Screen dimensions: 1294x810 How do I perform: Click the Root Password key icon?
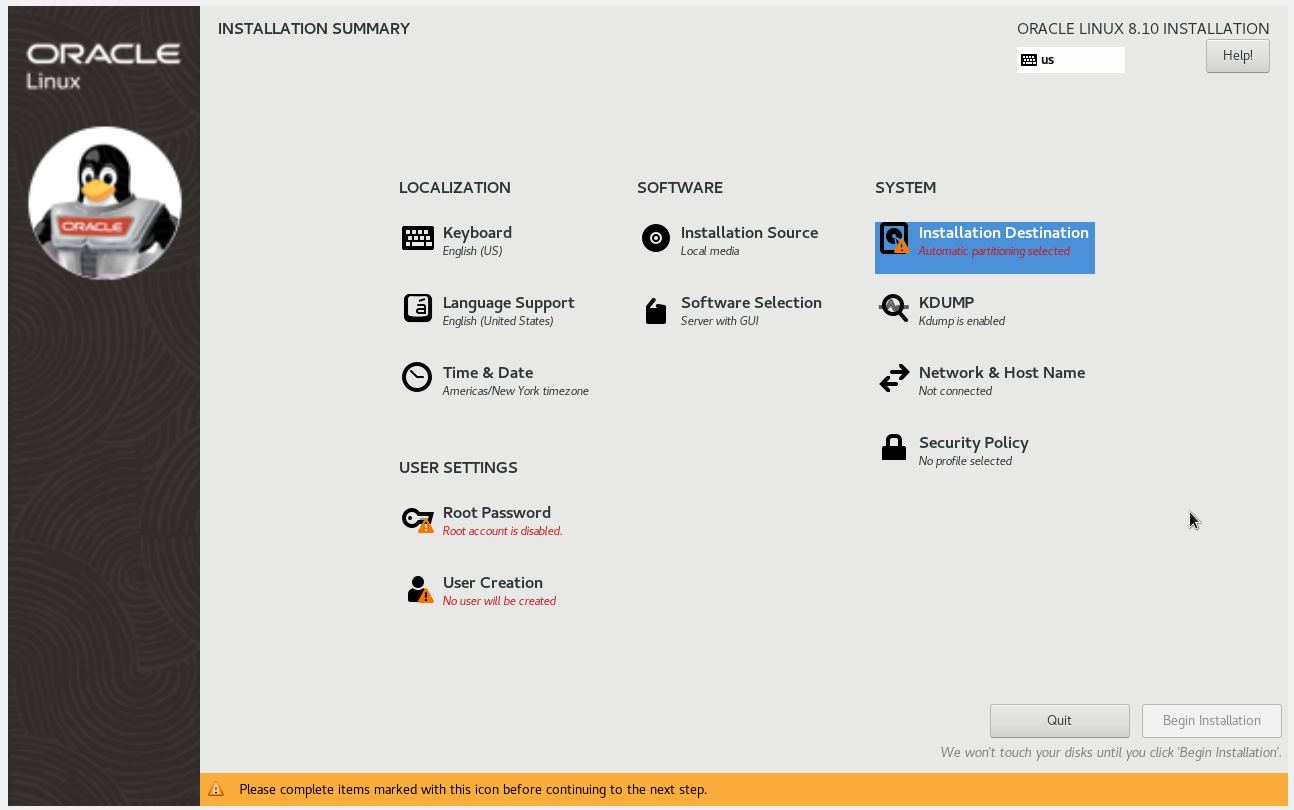pyautogui.click(x=418, y=519)
